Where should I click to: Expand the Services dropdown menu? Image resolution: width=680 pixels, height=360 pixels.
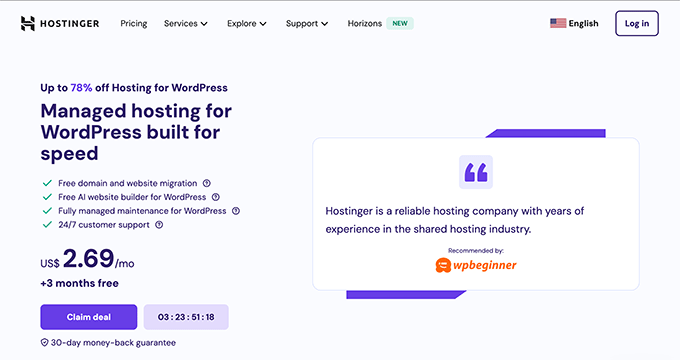pyautogui.click(x=186, y=23)
